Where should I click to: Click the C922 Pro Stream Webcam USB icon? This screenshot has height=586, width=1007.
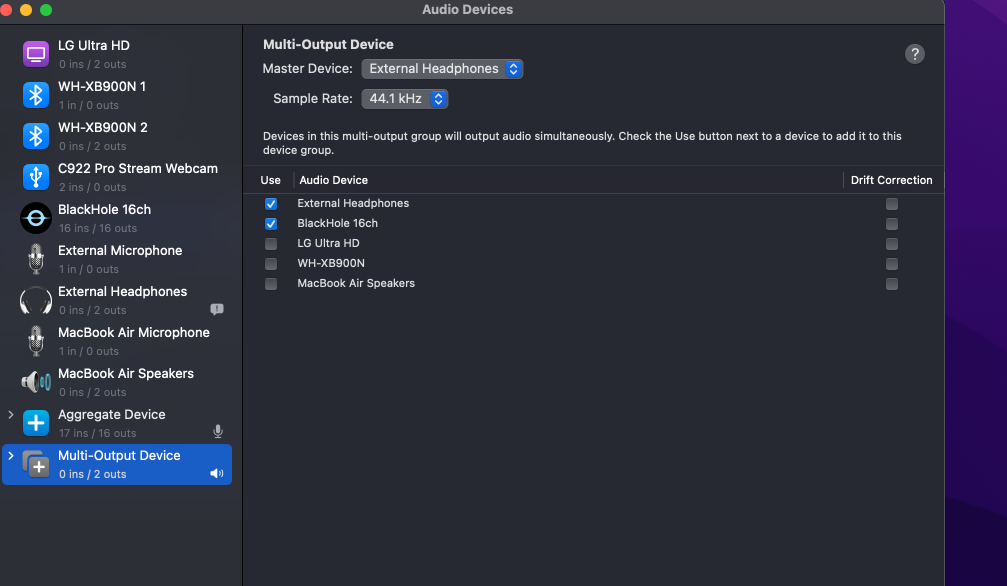[x=36, y=177]
